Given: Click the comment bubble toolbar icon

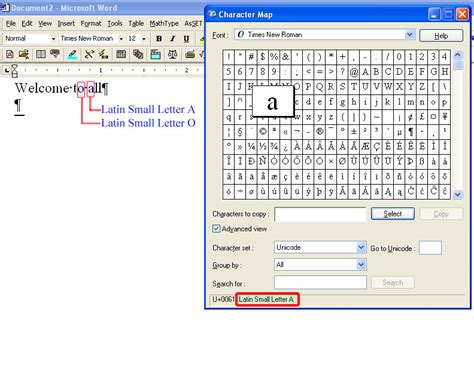Looking at the screenshot, I should click(55, 54).
